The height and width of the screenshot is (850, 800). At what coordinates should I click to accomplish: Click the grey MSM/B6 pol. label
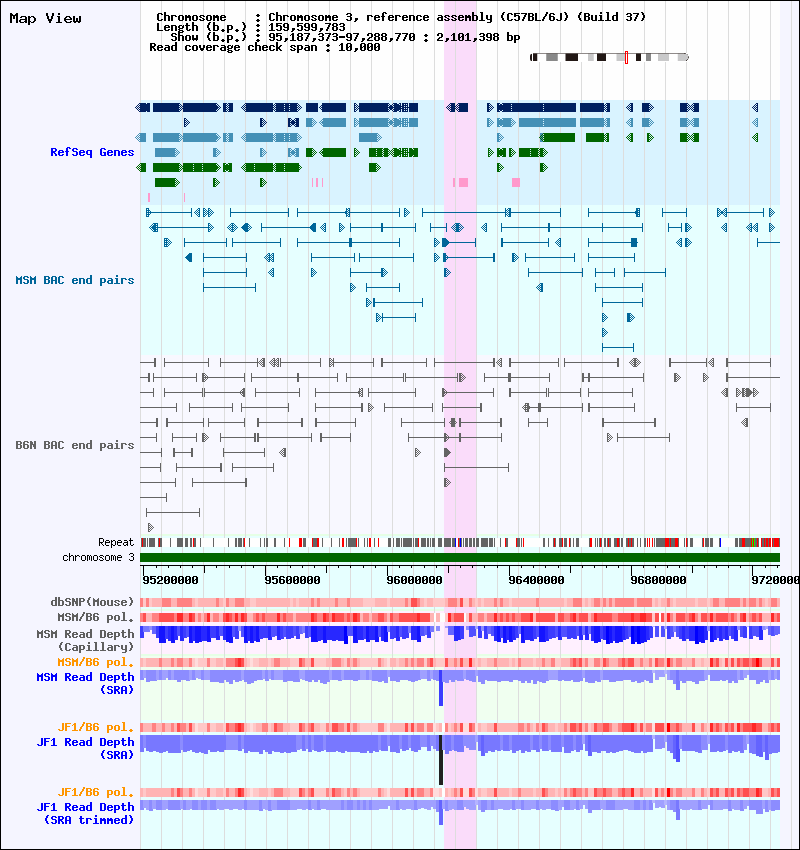(95, 617)
